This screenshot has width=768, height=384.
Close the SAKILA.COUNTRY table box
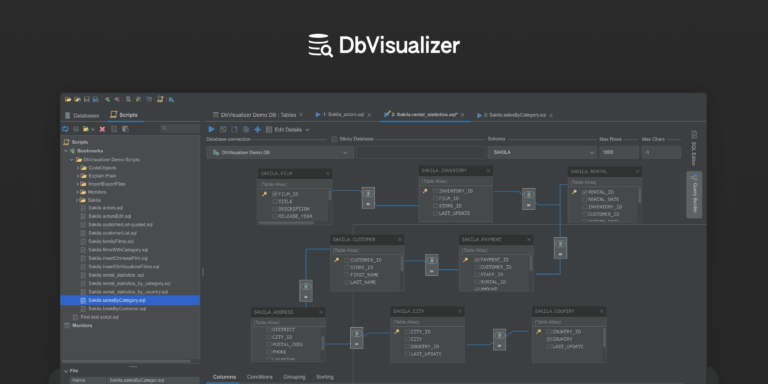601,311
